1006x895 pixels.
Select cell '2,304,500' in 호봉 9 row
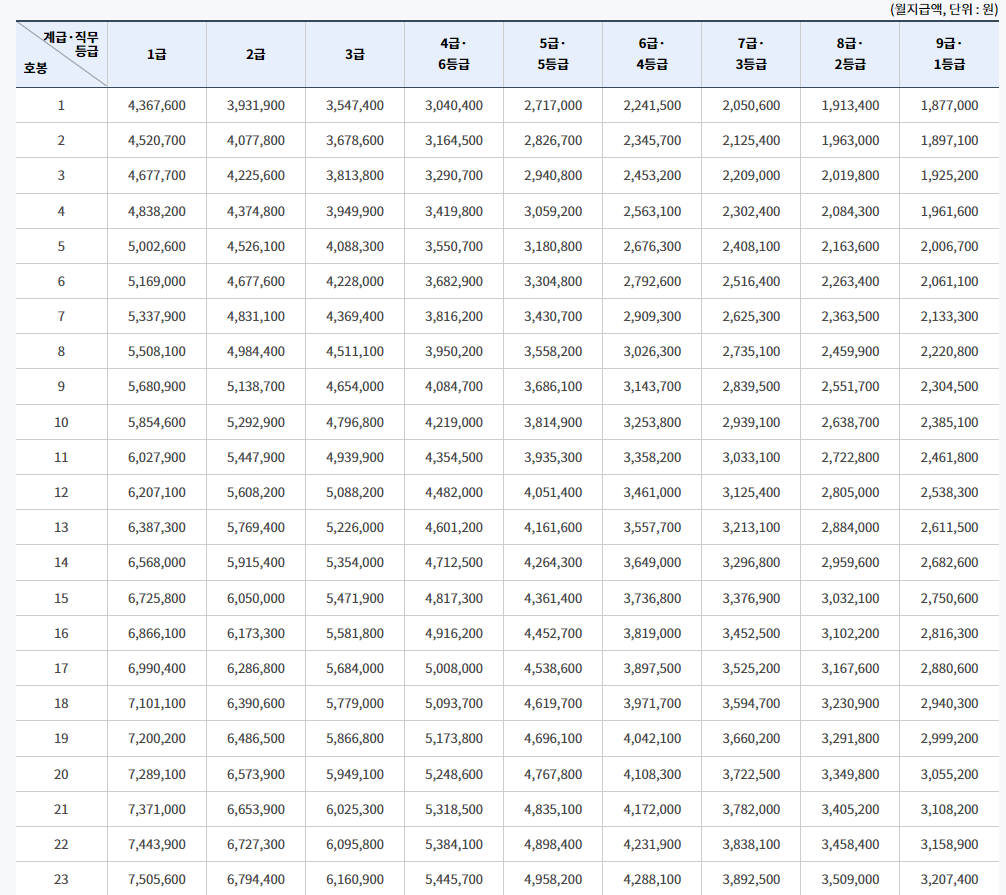[950, 386]
